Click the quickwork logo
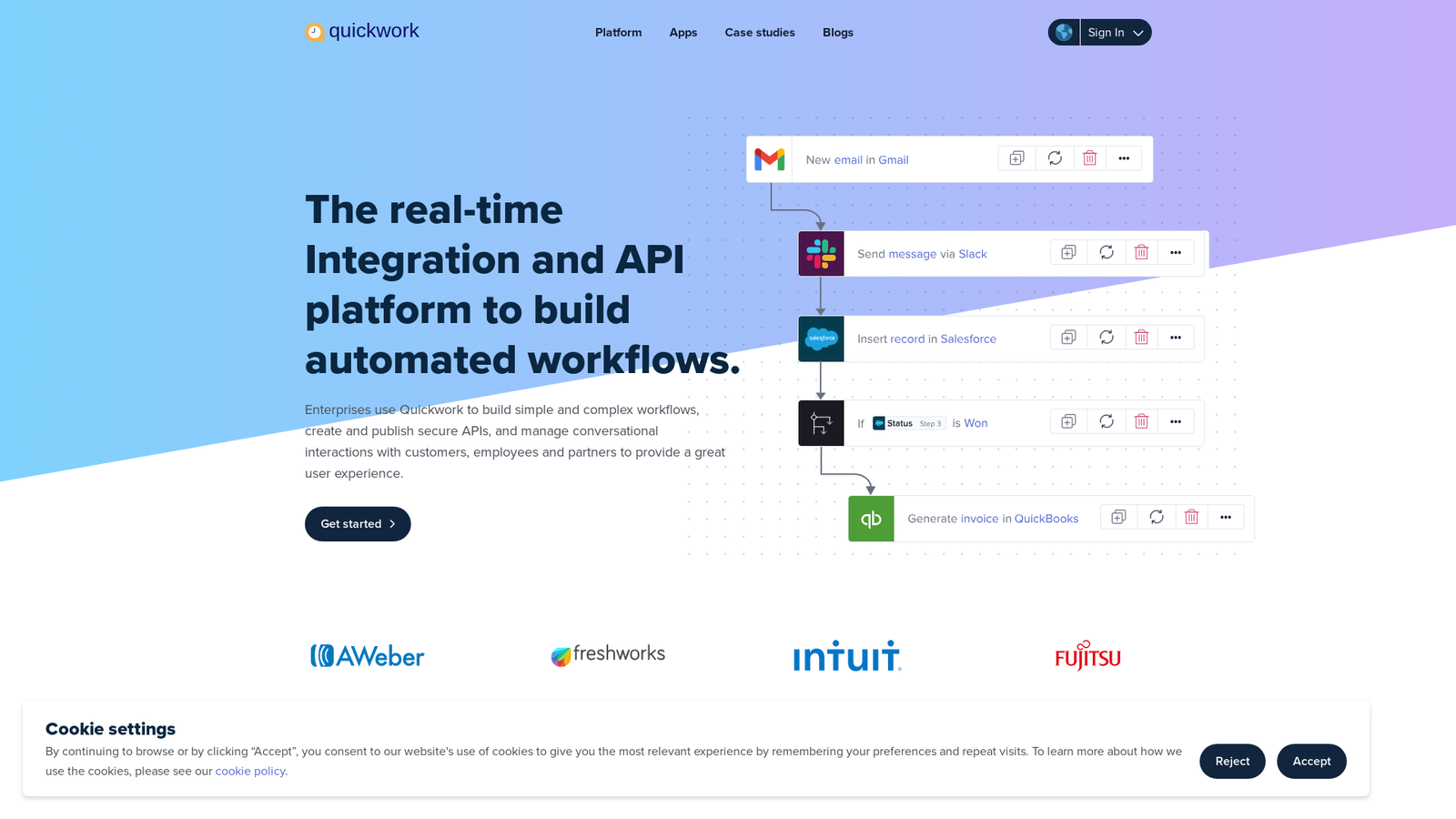Screen dimensions: 1456x819 pyautogui.click(x=362, y=32)
